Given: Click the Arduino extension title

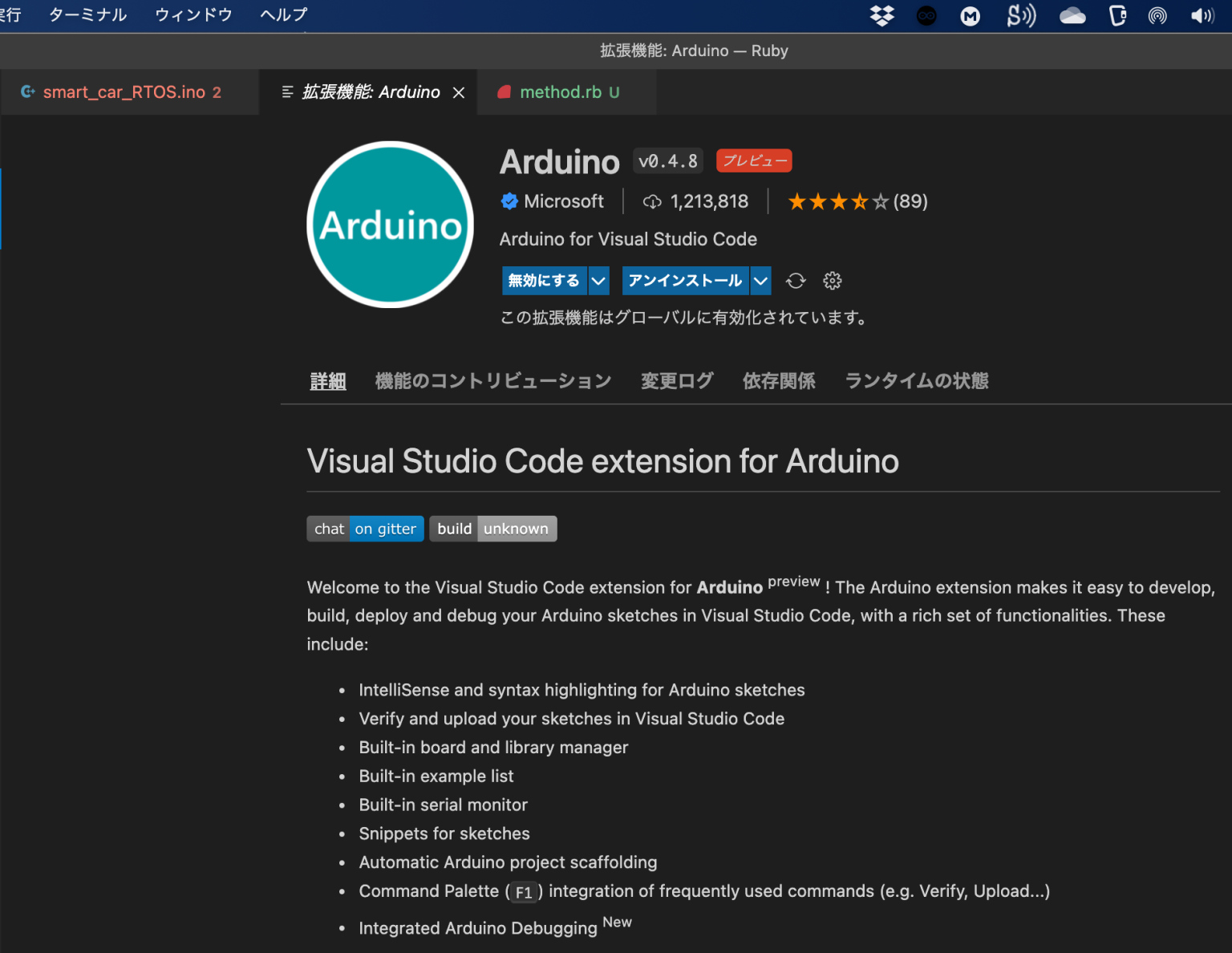Looking at the screenshot, I should pos(560,162).
